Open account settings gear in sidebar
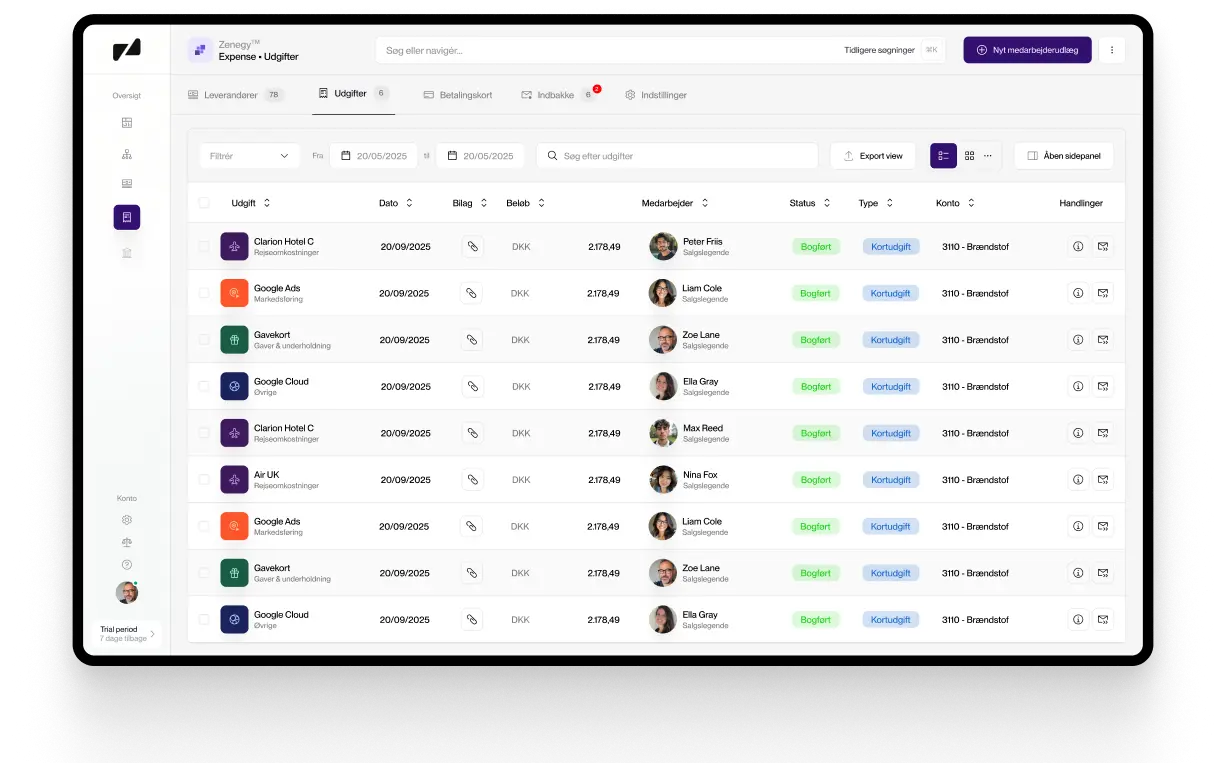The width and height of the screenshot is (1226, 763). pyautogui.click(x=127, y=520)
